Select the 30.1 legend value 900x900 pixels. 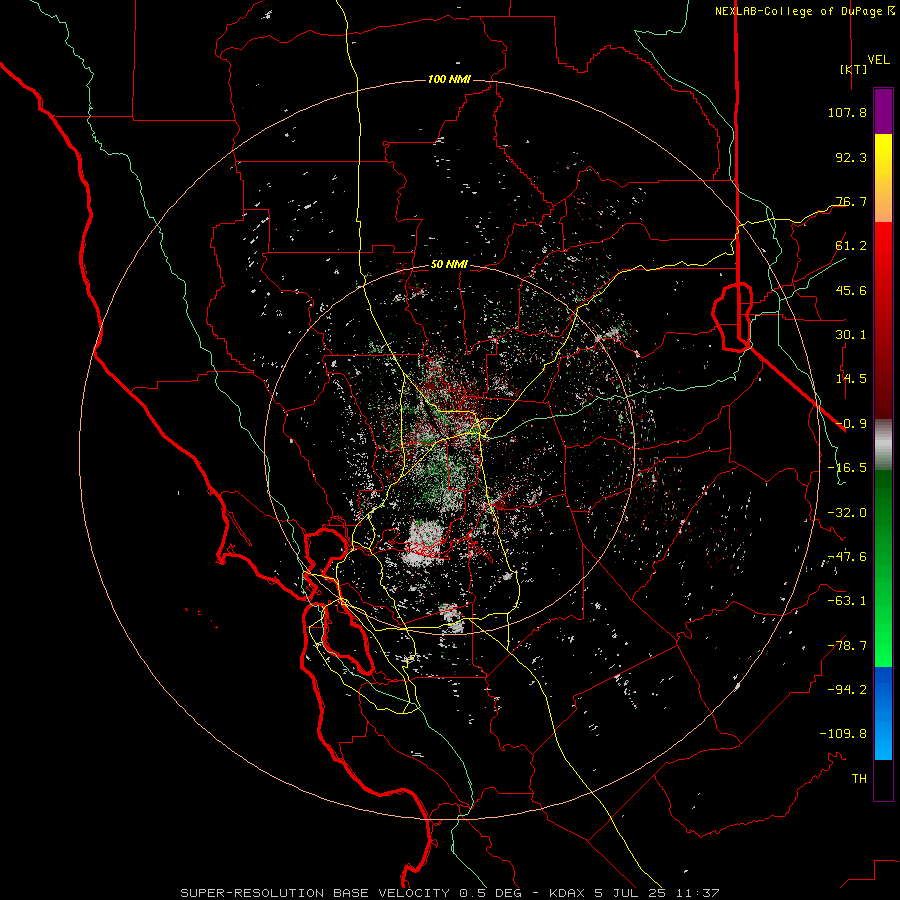[x=851, y=335]
